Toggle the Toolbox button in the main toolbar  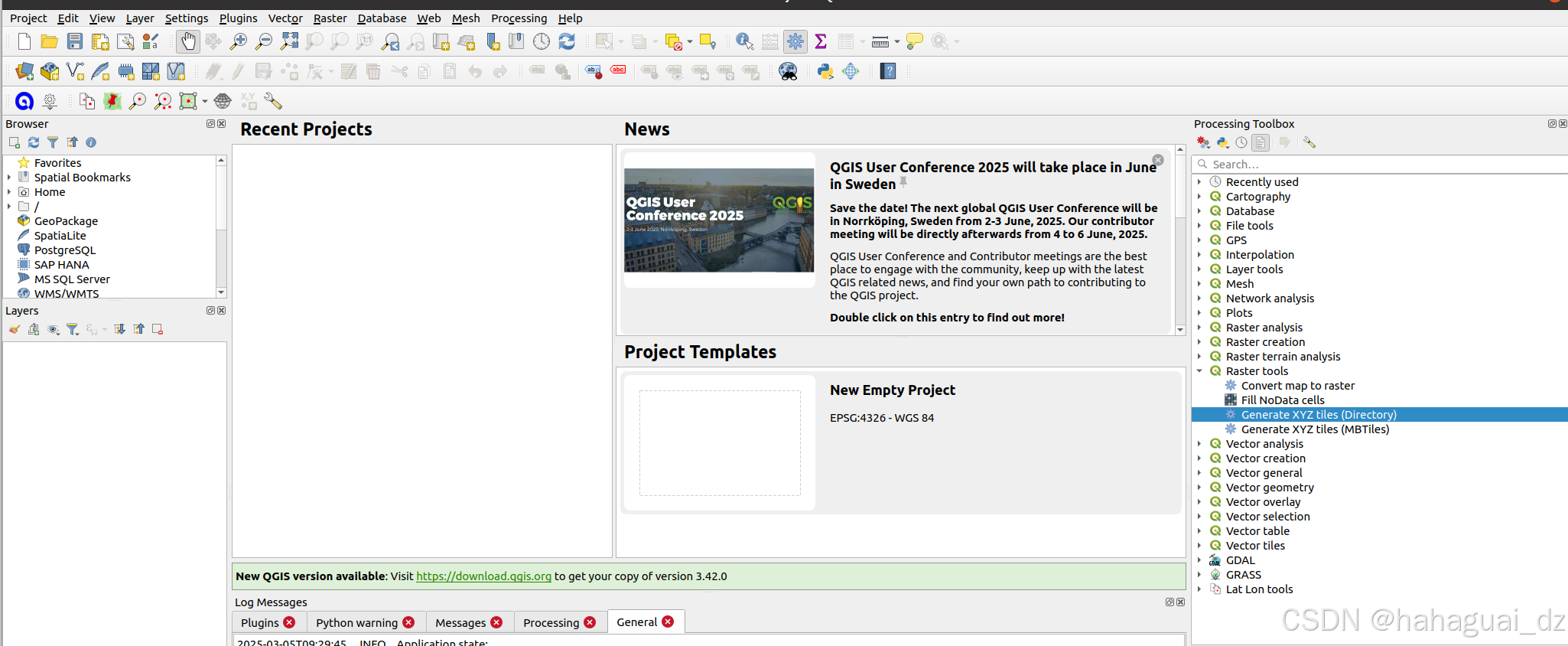pos(795,41)
